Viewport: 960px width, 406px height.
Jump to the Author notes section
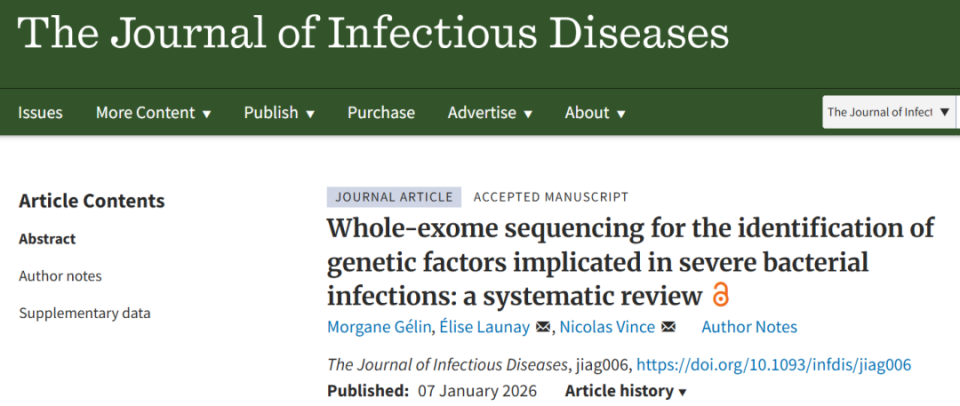click(60, 276)
